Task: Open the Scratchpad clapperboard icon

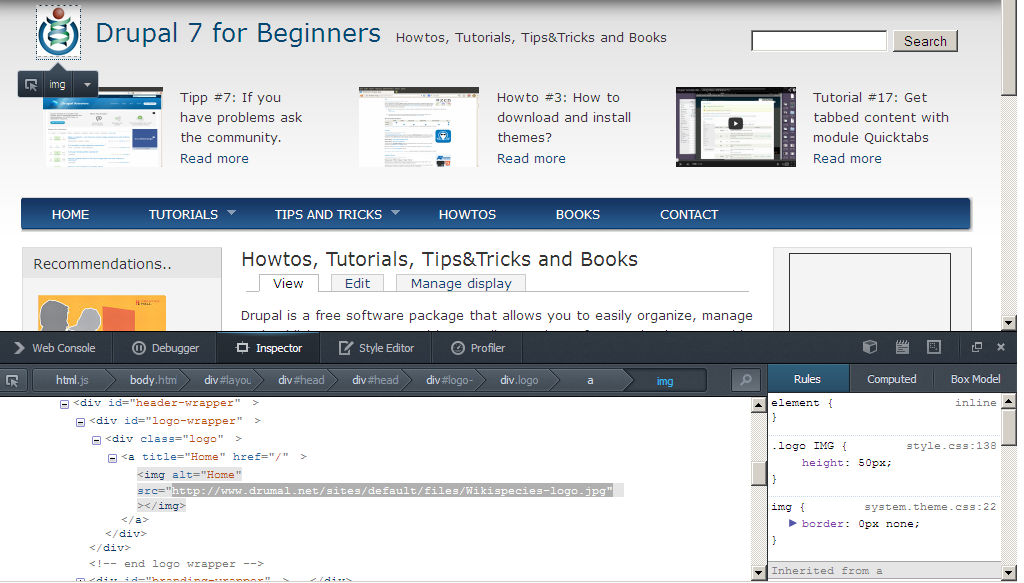Action: click(x=902, y=347)
